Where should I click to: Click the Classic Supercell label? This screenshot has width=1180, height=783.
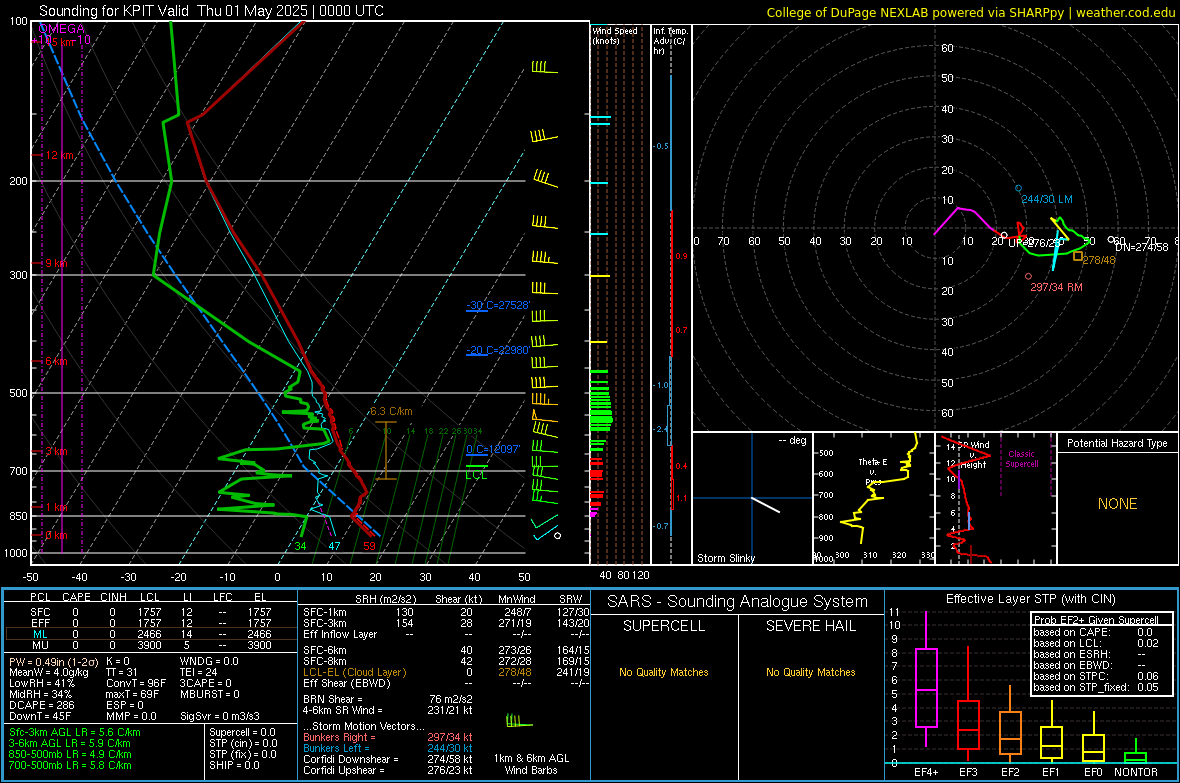click(1021, 459)
